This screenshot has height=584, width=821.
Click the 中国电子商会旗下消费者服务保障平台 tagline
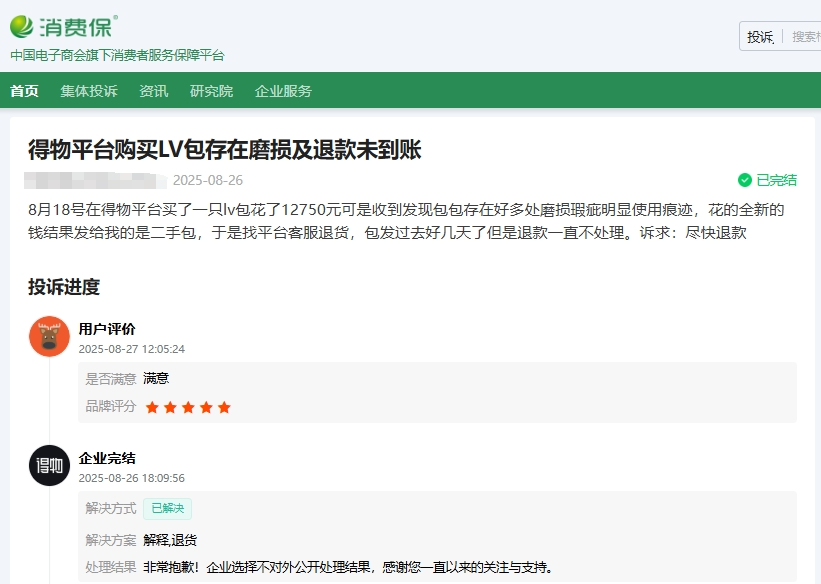pos(117,55)
